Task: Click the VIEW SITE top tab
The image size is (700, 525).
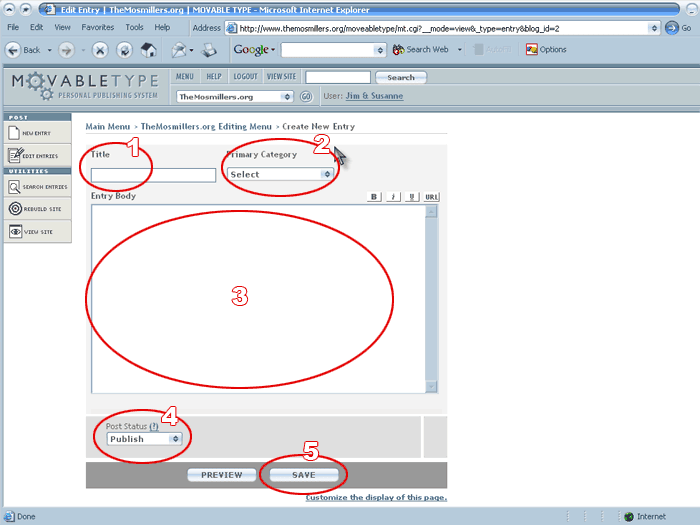Action: [281, 77]
